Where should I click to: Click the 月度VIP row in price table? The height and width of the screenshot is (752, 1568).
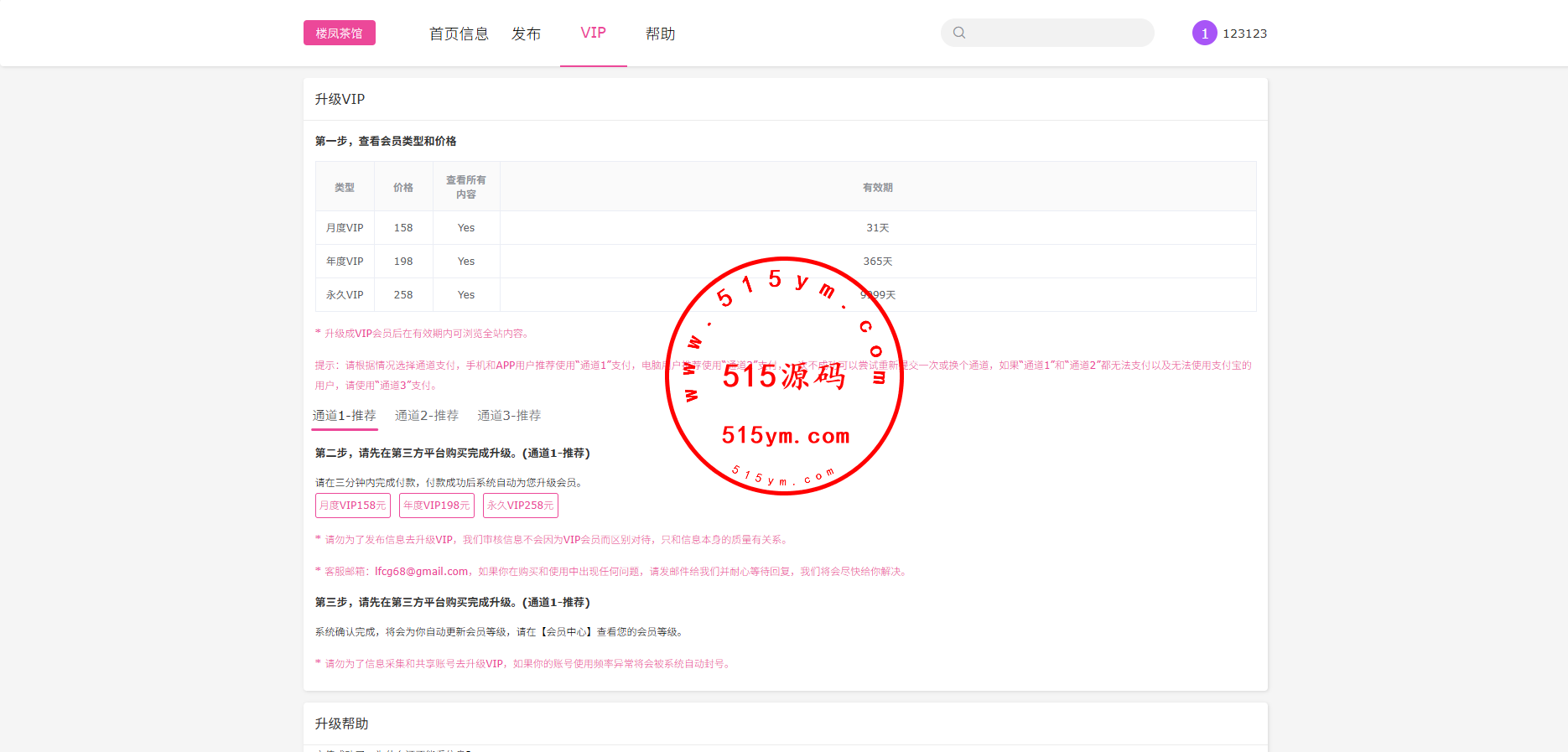pyautogui.click(x=345, y=228)
